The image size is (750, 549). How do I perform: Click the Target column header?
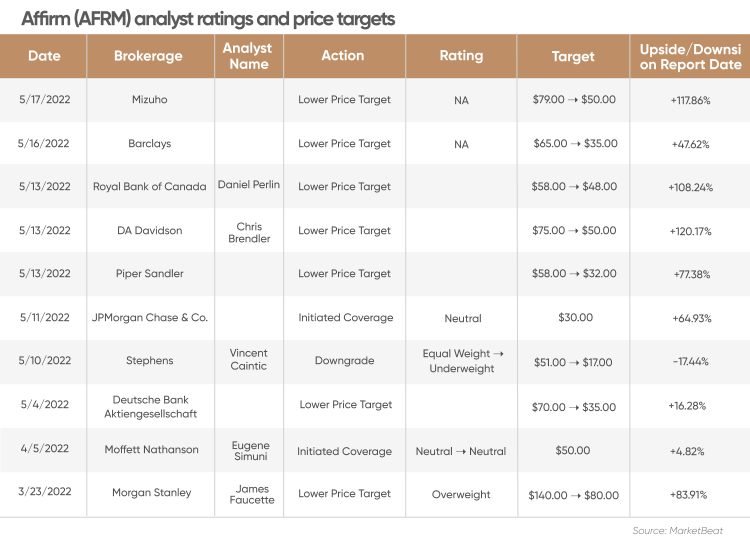coord(573,56)
